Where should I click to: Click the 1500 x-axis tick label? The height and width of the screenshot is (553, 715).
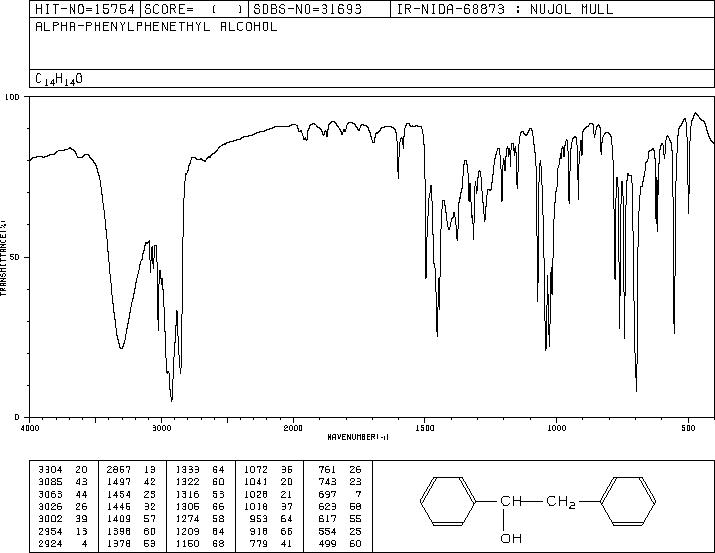coord(425,428)
